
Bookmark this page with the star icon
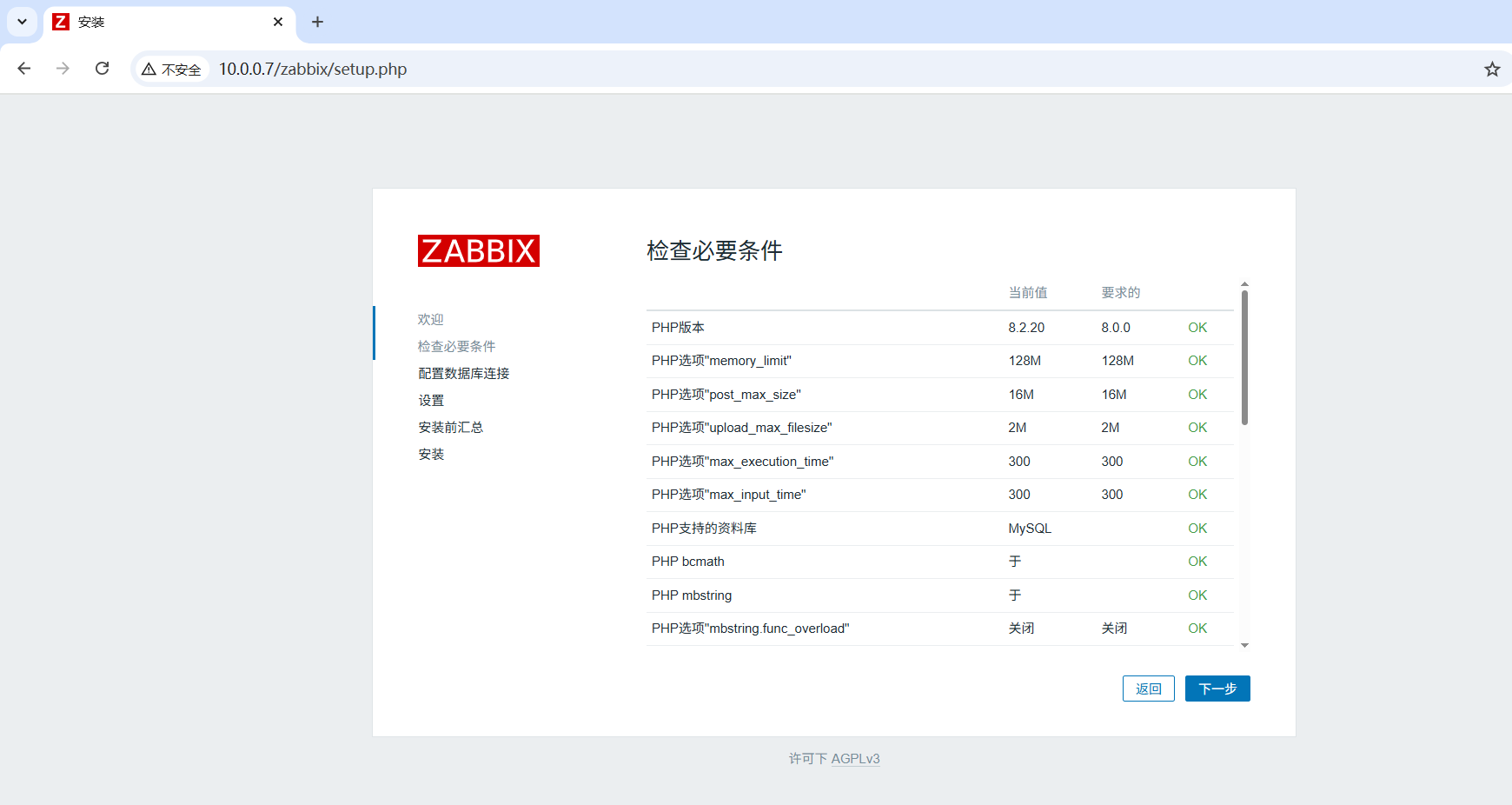coord(1492,70)
